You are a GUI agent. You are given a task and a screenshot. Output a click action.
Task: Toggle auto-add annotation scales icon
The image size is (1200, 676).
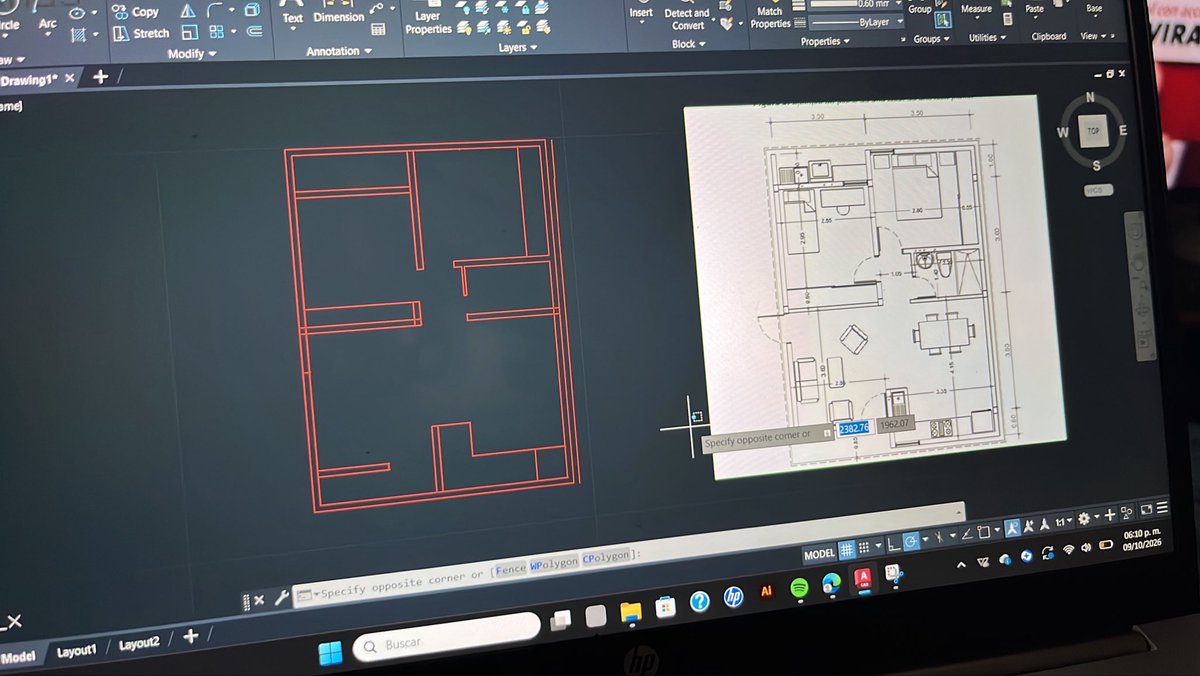1030,526
